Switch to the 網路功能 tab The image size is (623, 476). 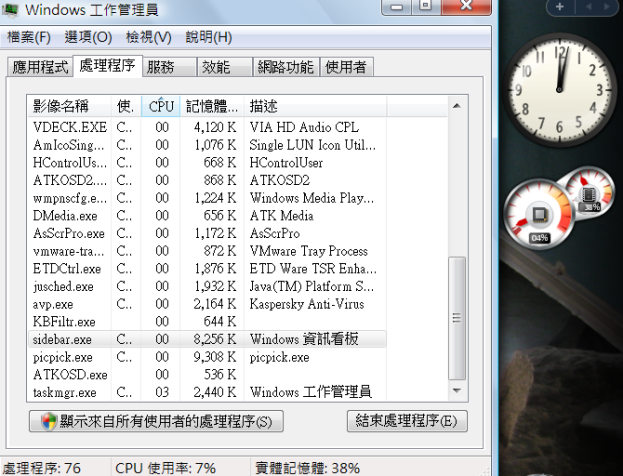(286, 67)
